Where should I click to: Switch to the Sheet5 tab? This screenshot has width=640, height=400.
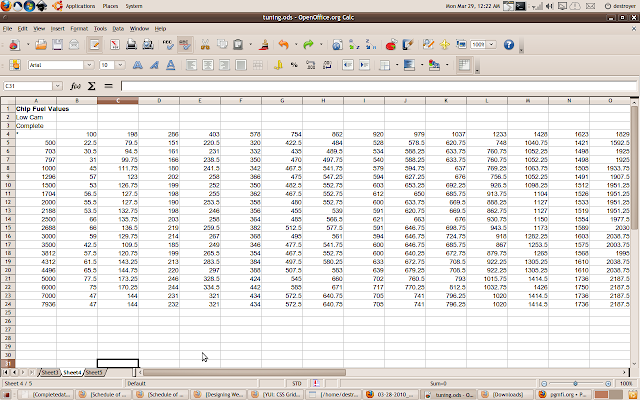pyautogui.click(x=94, y=371)
